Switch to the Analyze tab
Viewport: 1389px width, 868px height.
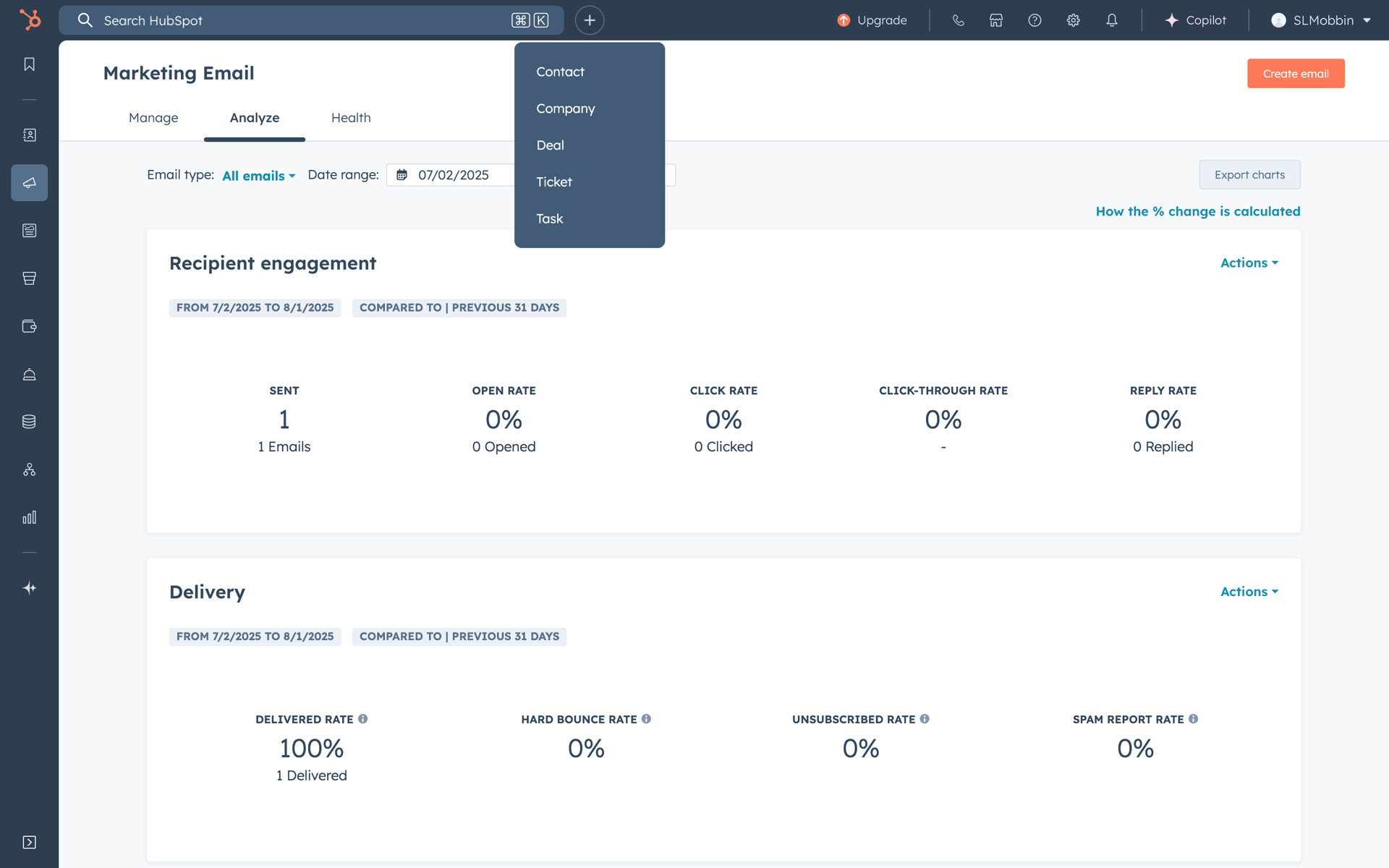pos(255,118)
